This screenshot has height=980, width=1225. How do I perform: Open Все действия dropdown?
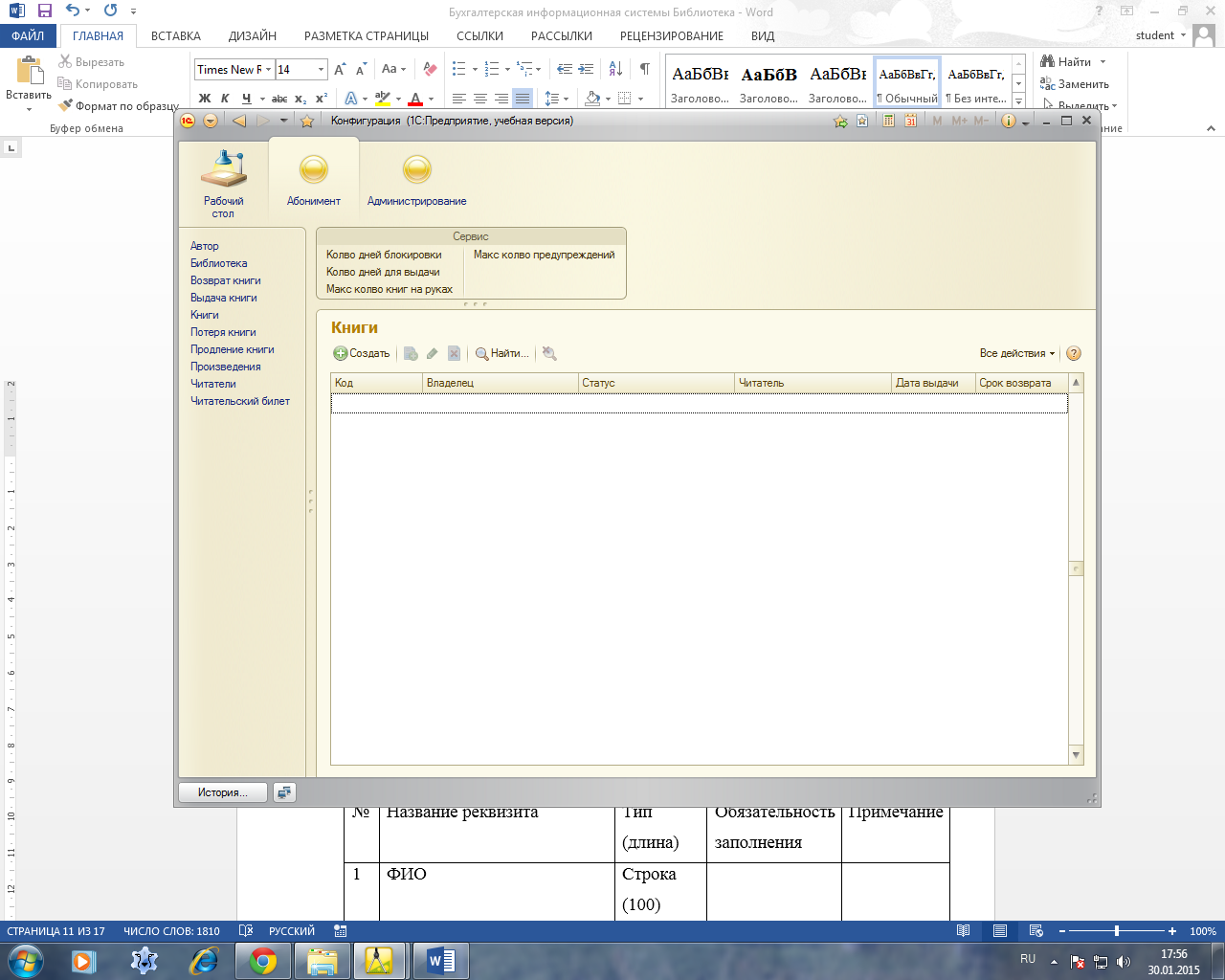point(1017,353)
